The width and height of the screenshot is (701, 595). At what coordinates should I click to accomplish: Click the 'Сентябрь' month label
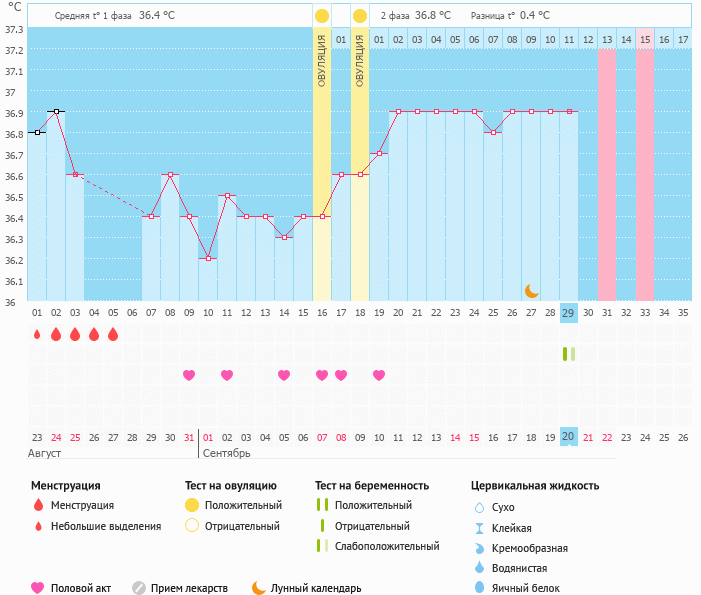(x=226, y=453)
